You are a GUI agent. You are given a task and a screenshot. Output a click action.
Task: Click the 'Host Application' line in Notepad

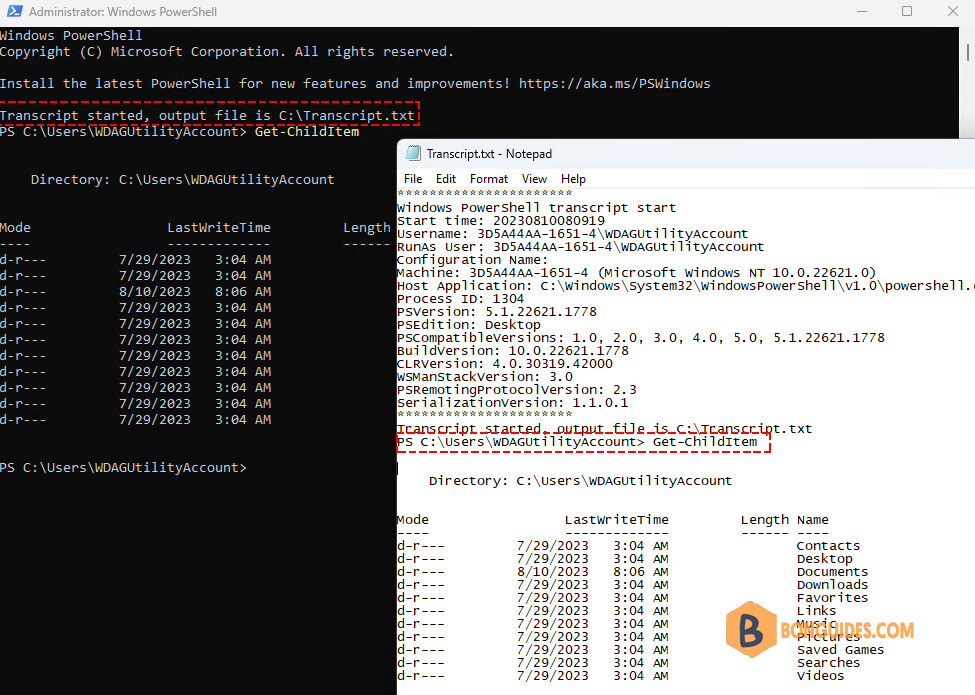(685, 286)
